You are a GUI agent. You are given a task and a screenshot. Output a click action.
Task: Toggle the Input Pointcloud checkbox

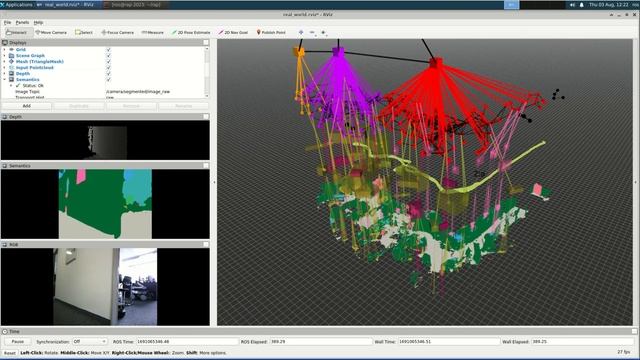coord(109,67)
